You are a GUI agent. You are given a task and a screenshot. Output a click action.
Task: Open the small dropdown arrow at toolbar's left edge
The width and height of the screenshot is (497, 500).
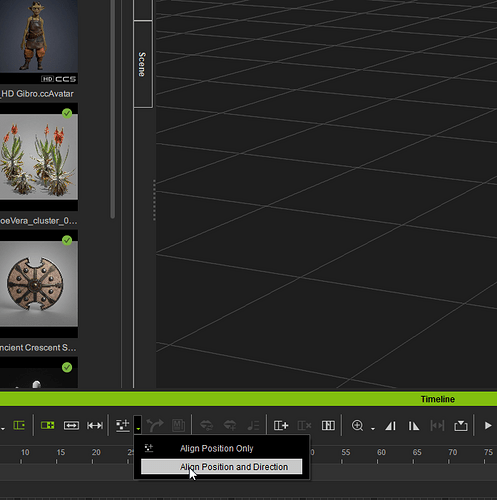(3, 428)
